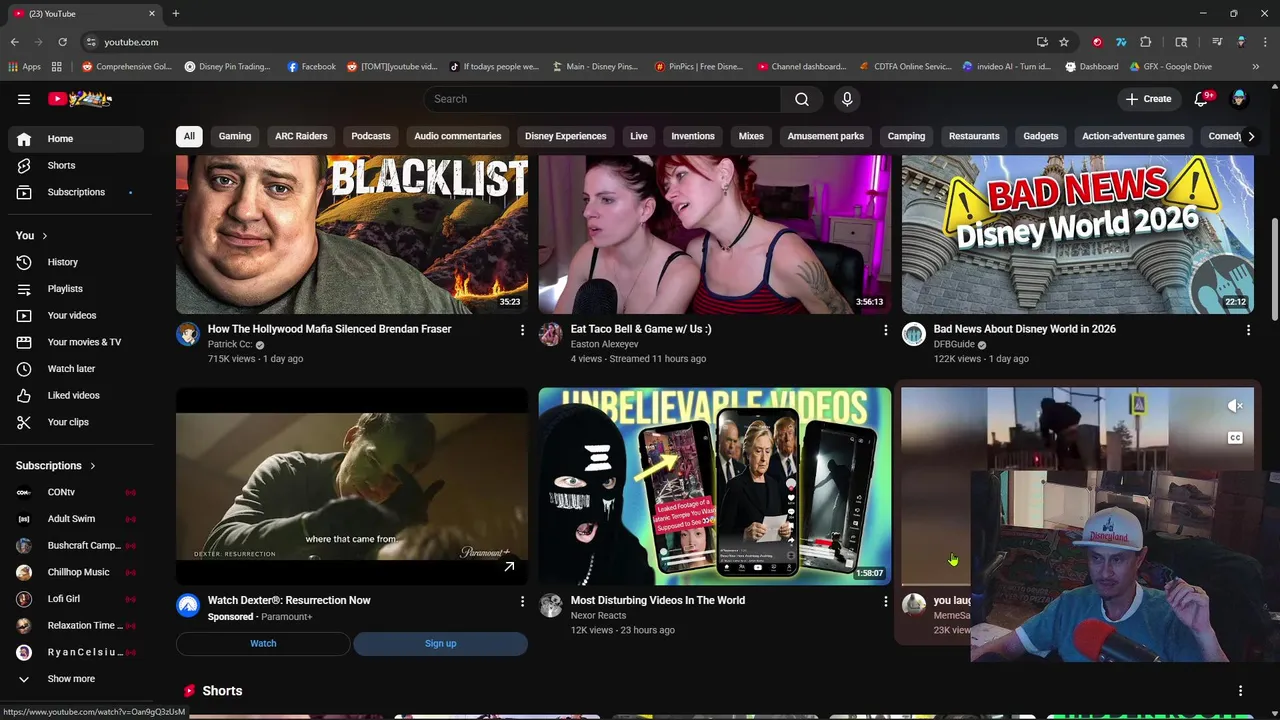Open more options for Brendan Fraser video
This screenshot has height=720, width=1280.
522,330
